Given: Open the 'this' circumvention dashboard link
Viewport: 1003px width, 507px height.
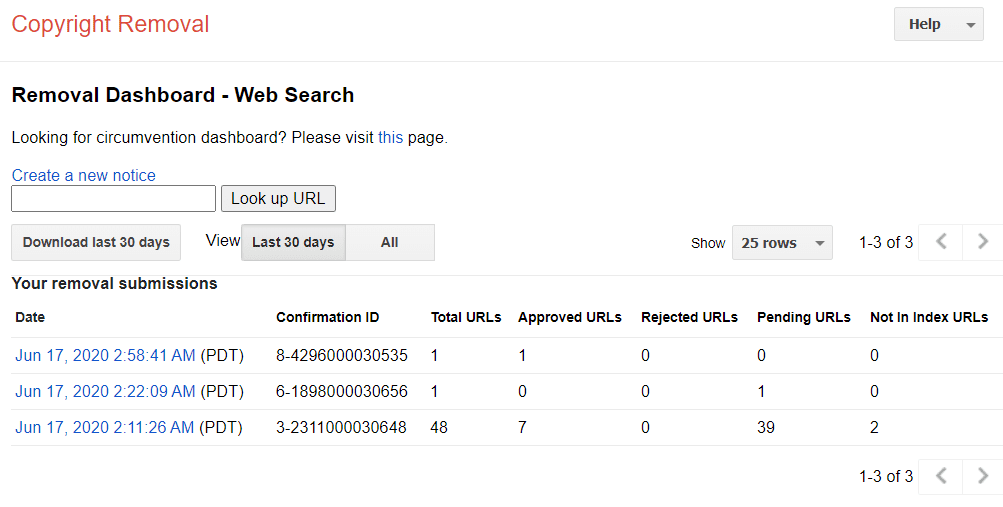Looking at the screenshot, I should click(390, 138).
